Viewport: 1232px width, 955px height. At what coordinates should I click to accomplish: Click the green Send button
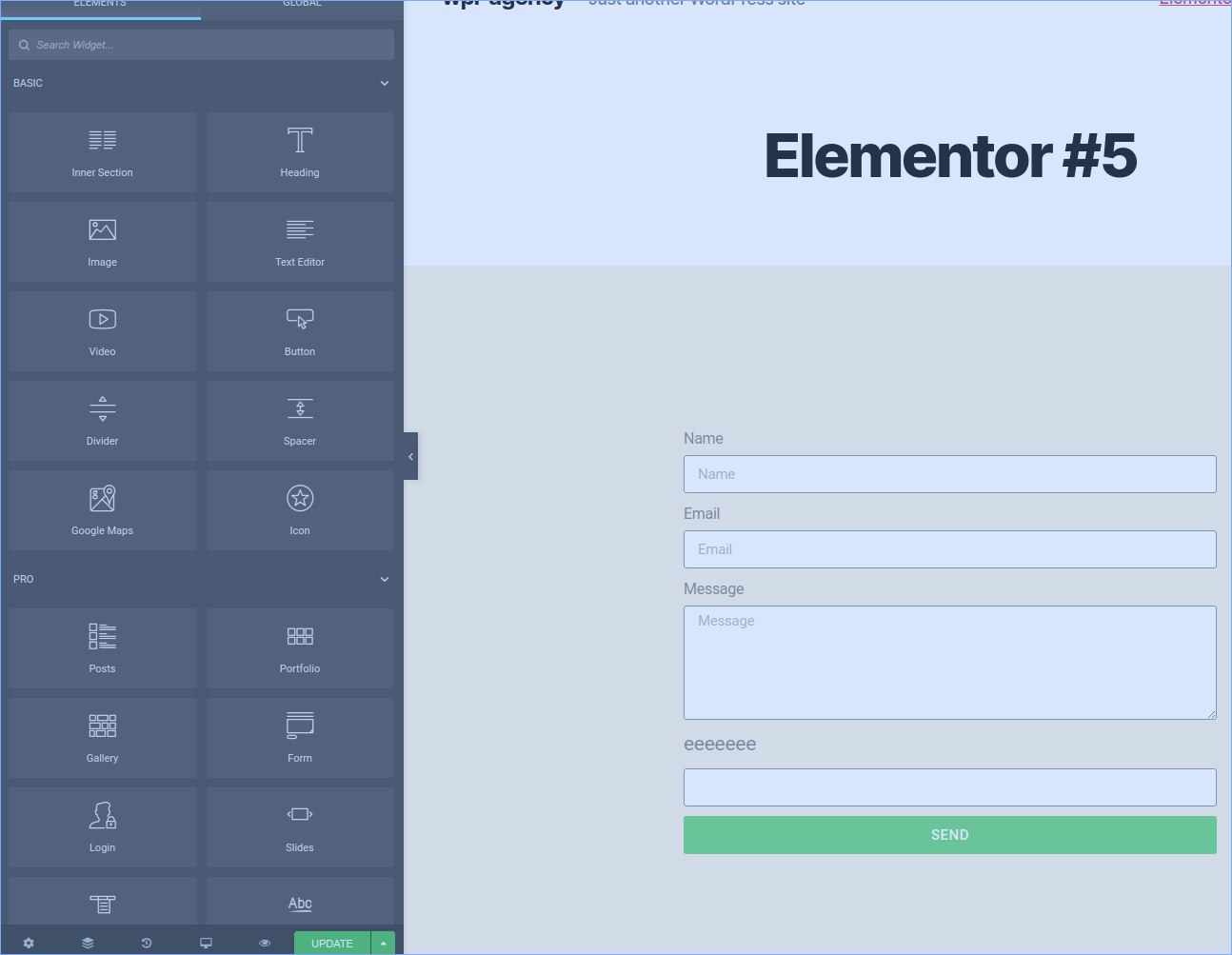tap(949, 835)
